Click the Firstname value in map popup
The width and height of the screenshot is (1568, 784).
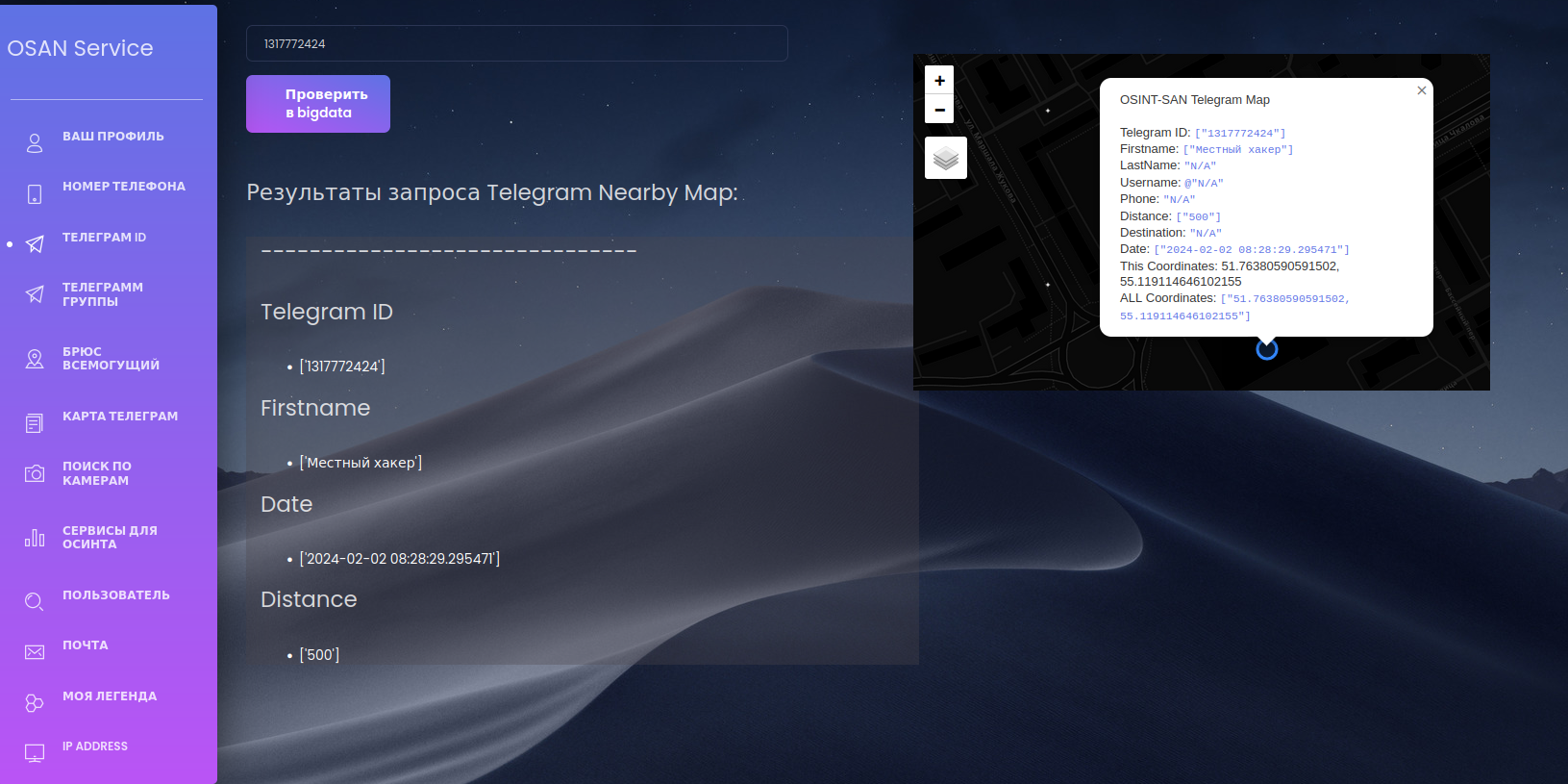pos(1238,150)
